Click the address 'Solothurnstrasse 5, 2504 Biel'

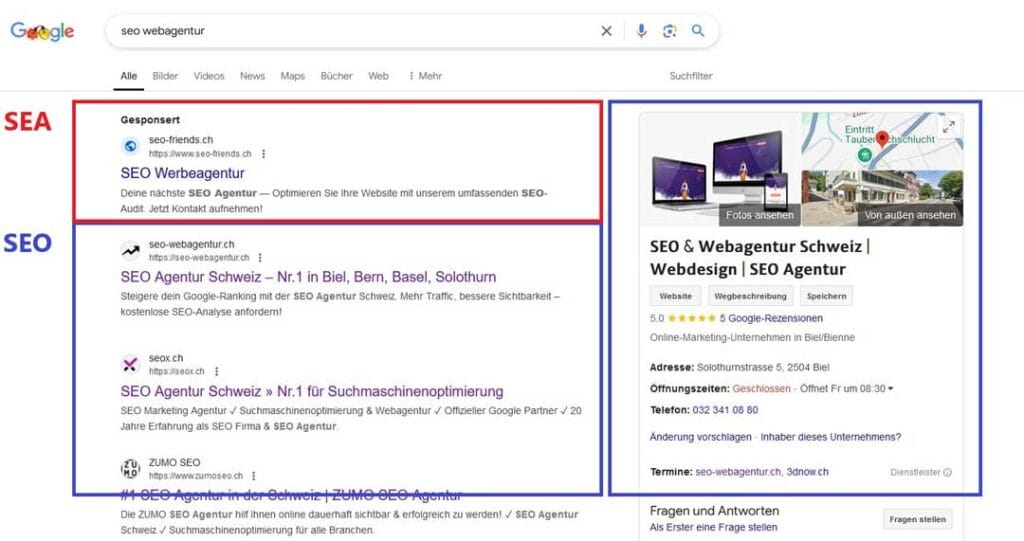pyautogui.click(x=763, y=368)
